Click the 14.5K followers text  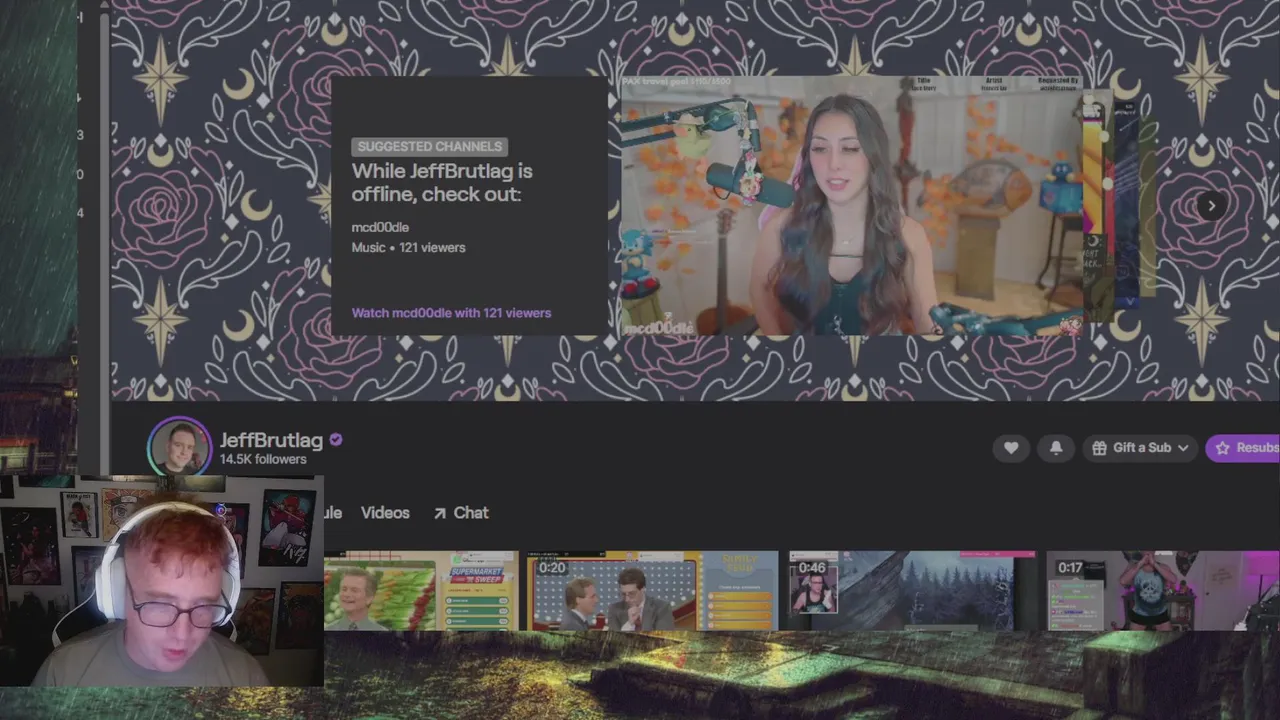coord(263,460)
